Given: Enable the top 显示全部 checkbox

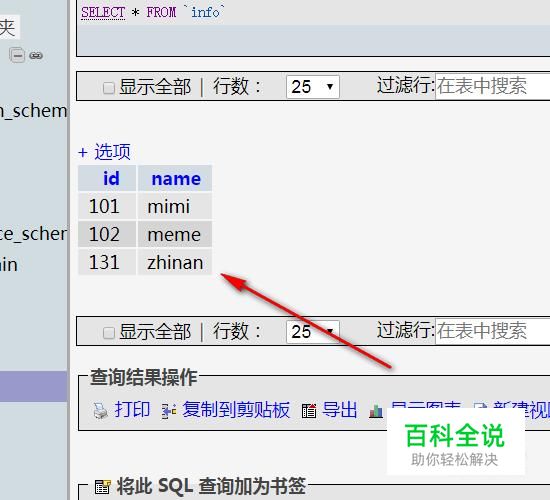Looking at the screenshot, I should (x=108, y=87).
